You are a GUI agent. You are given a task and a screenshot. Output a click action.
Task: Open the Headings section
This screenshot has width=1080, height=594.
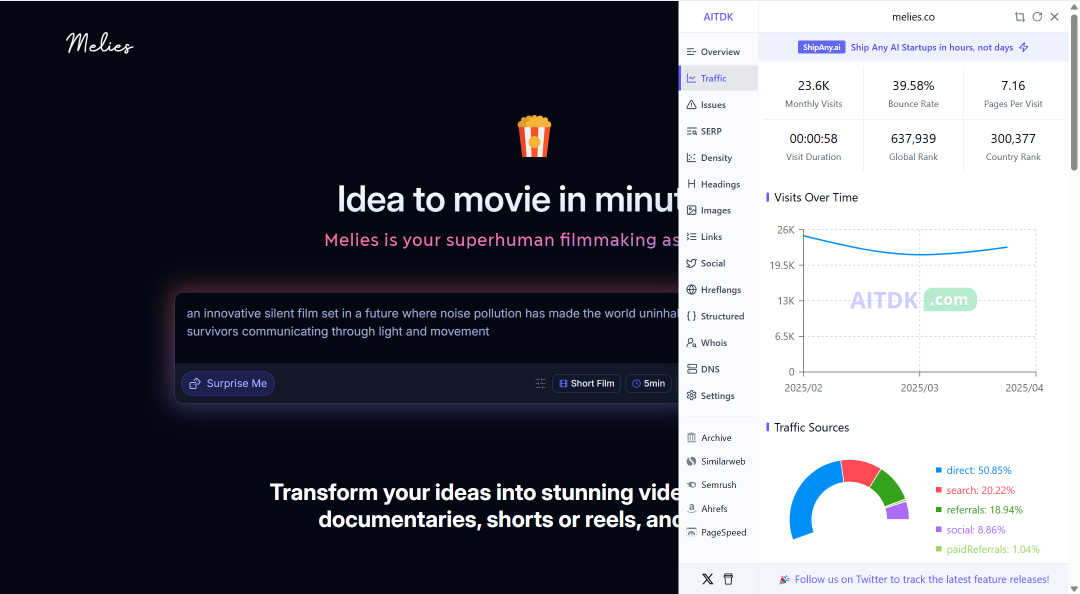pos(718,184)
